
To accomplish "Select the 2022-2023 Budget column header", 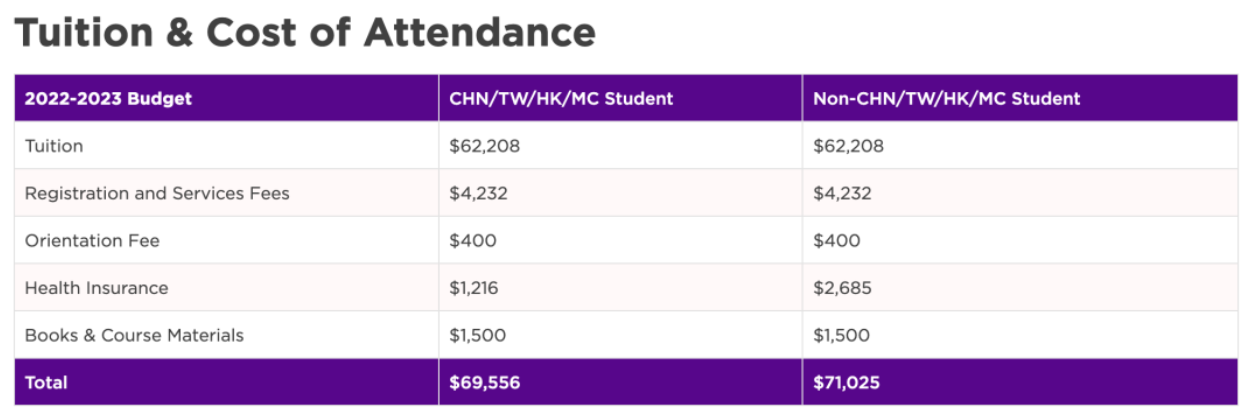I will pyautogui.click(x=108, y=99).
